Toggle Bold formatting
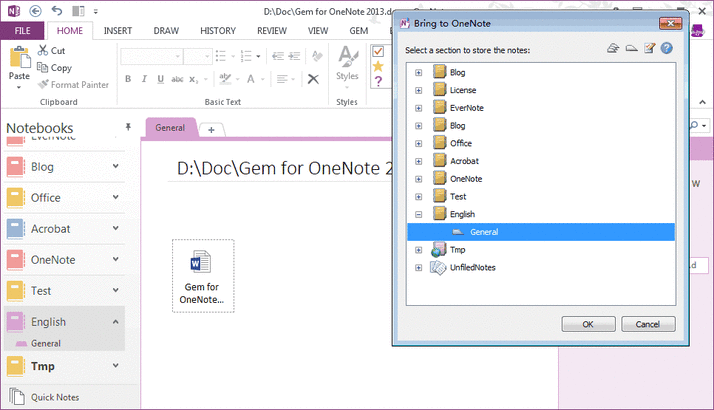Screen dimensions: 714x410 click(128, 79)
